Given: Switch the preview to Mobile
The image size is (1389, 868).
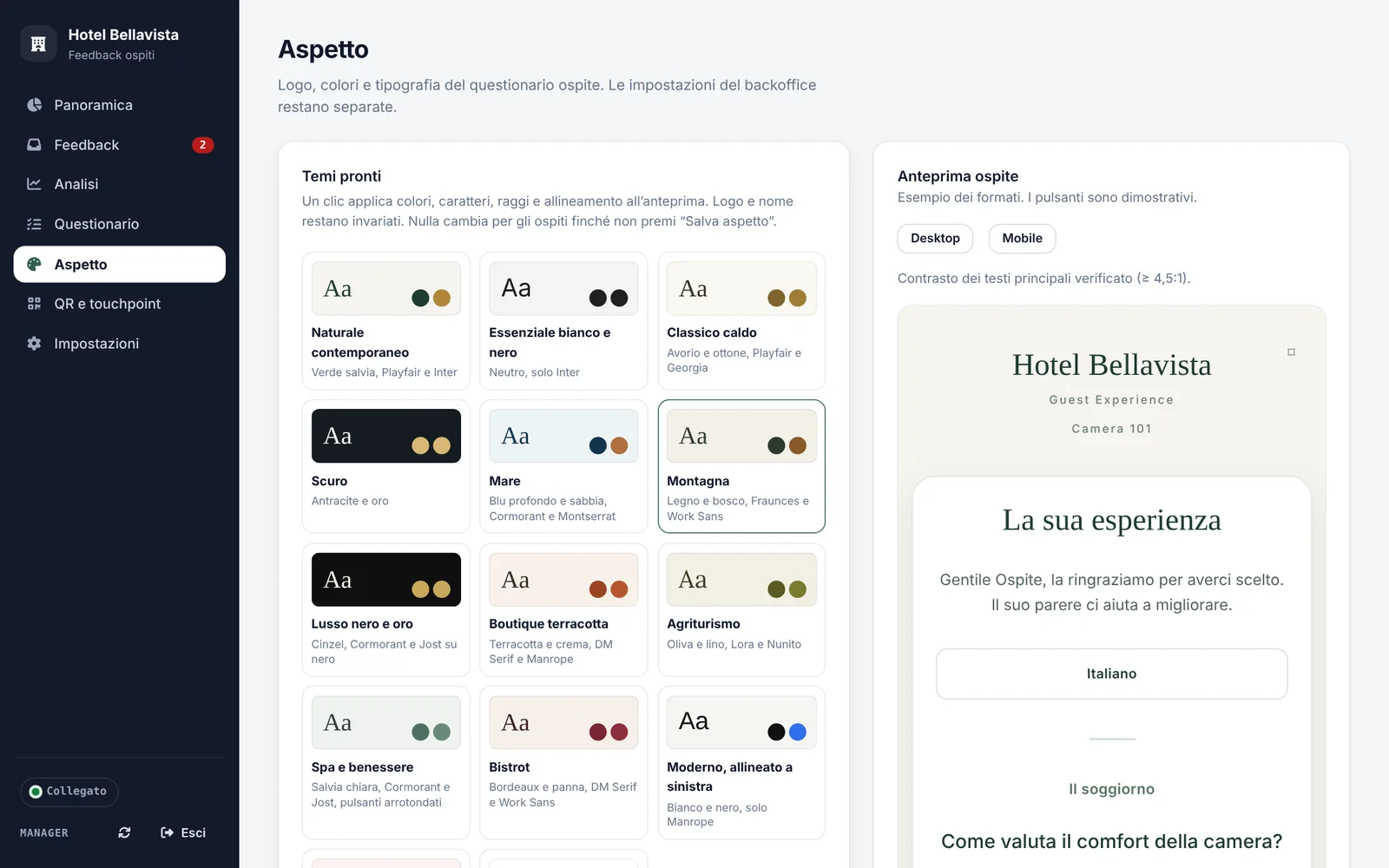Looking at the screenshot, I should pyautogui.click(x=1022, y=239).
